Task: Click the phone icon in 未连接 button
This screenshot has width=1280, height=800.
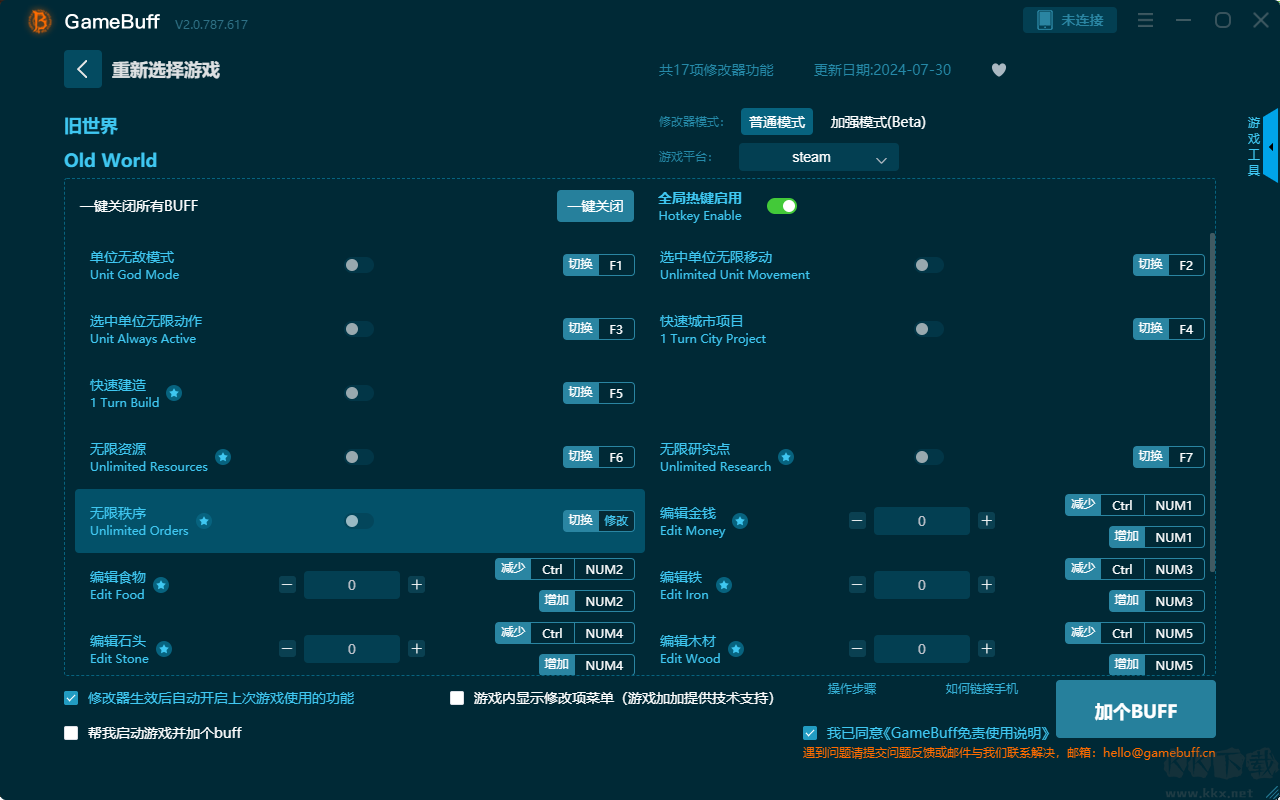Action: coord(1045,20)
